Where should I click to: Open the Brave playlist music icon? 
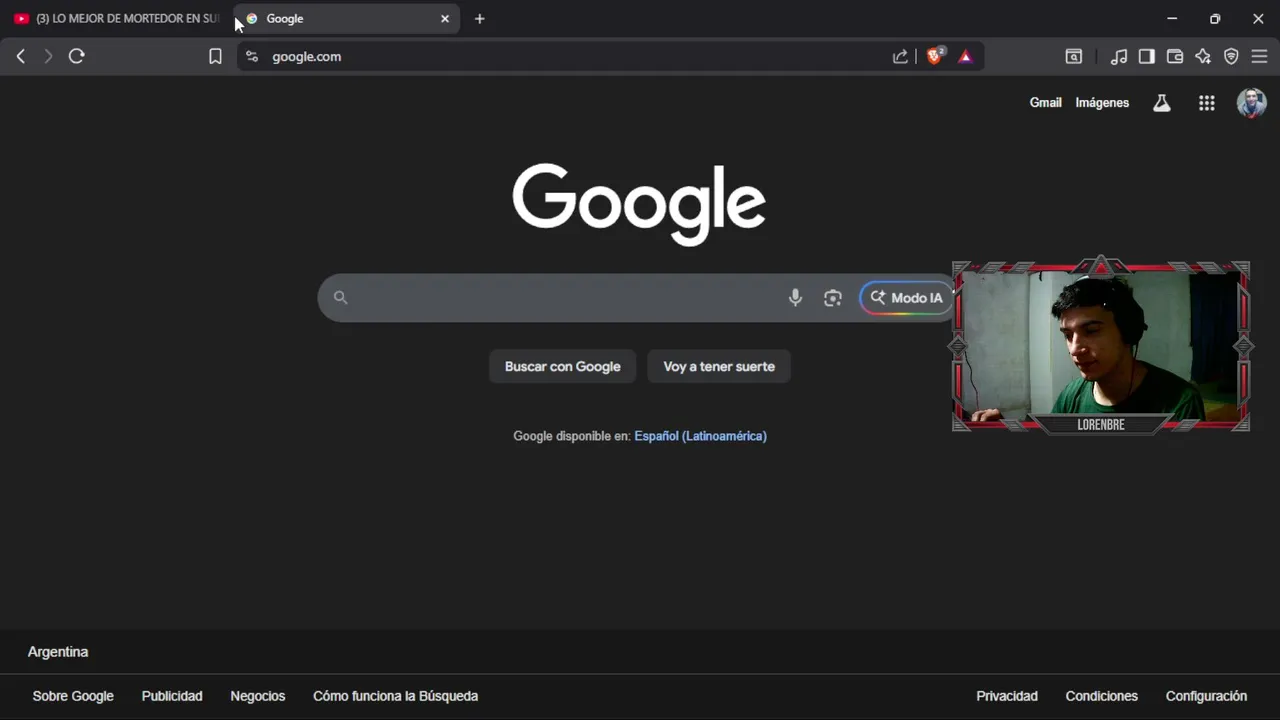pyautogui.click(x=1119, y=57)
